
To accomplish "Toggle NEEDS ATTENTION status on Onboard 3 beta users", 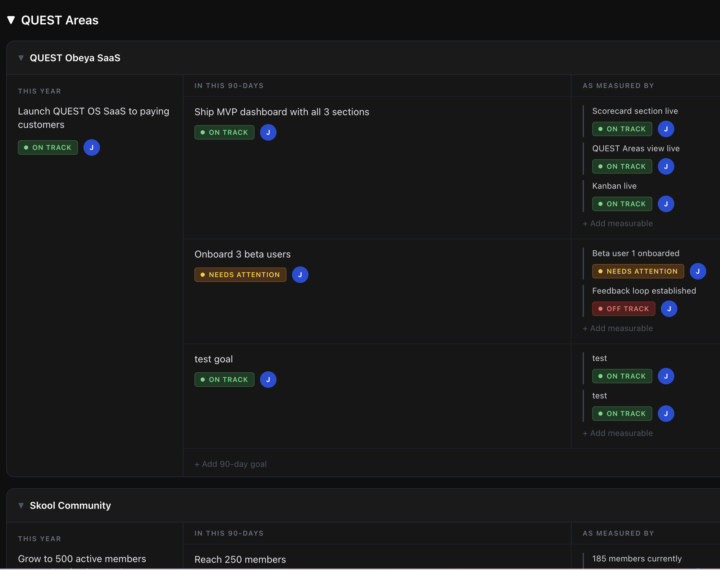I will [x=240, y=274].
